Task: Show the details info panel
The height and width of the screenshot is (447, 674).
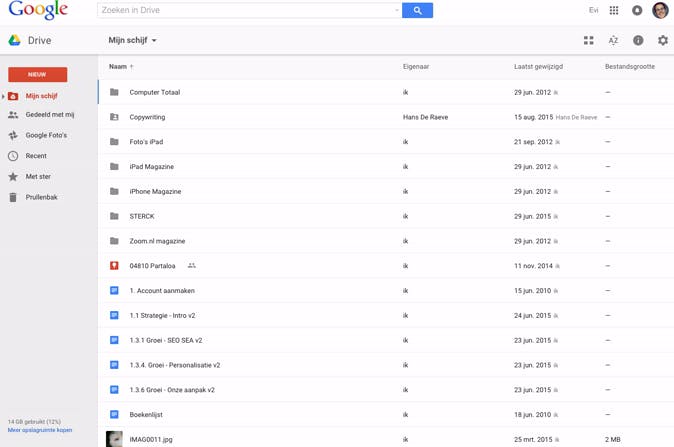Action: pos(638,40)
